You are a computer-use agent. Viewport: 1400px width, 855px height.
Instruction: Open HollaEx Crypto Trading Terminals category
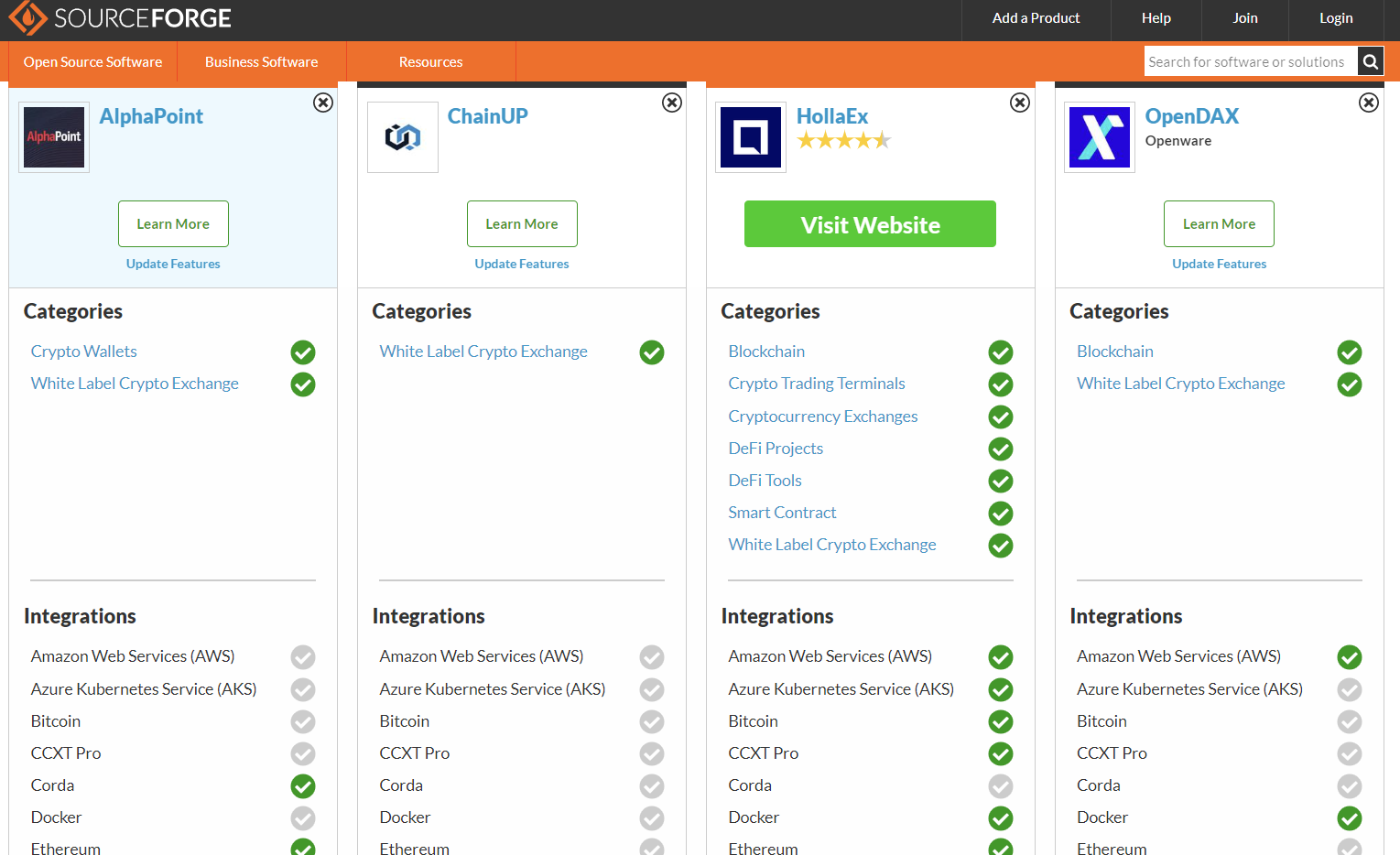pyautogui.click(x=817, y=384)
